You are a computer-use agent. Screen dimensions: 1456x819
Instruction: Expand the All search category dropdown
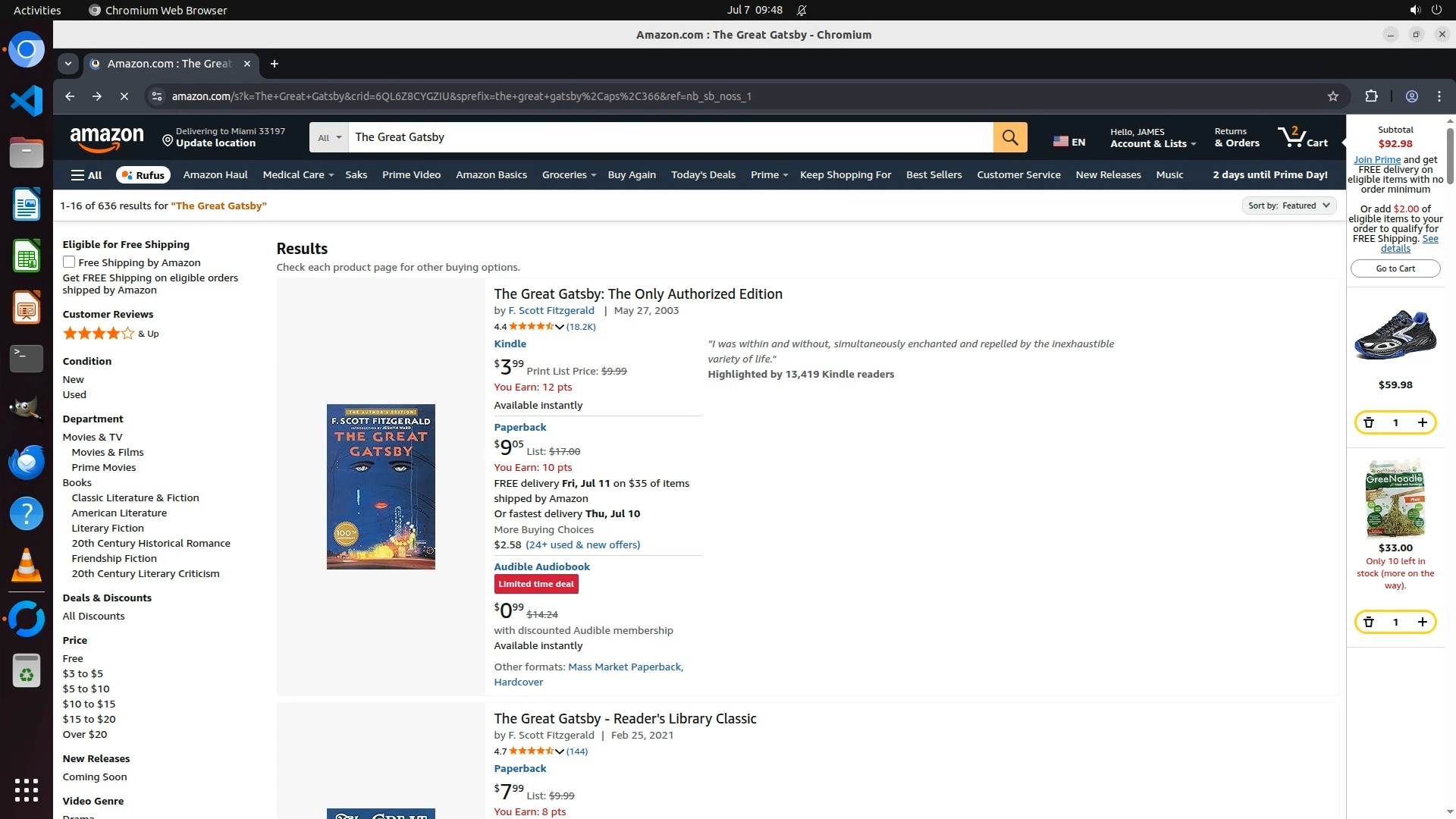point(329,137)
